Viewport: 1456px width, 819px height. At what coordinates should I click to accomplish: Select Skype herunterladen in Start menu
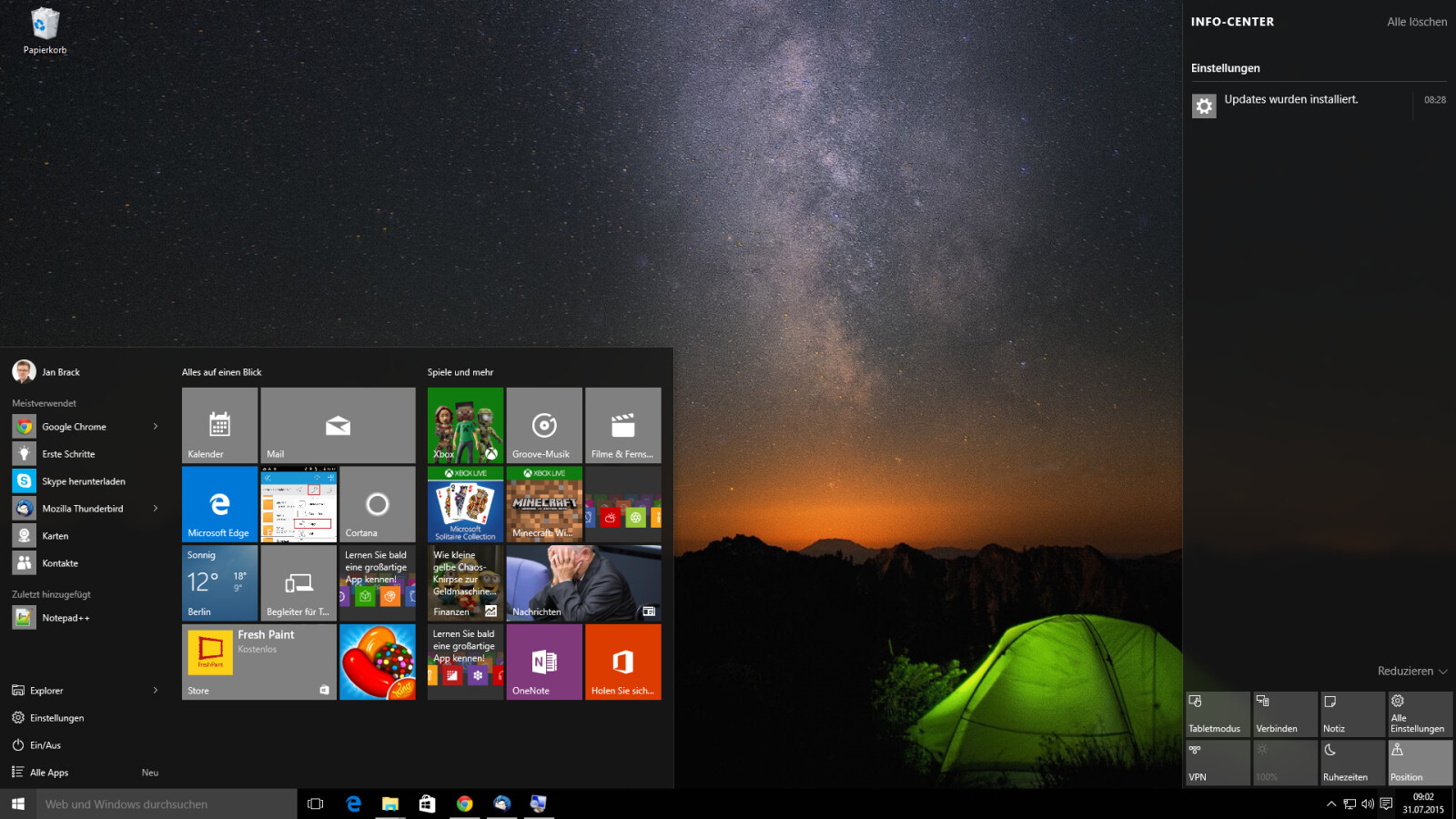point(84,481)
